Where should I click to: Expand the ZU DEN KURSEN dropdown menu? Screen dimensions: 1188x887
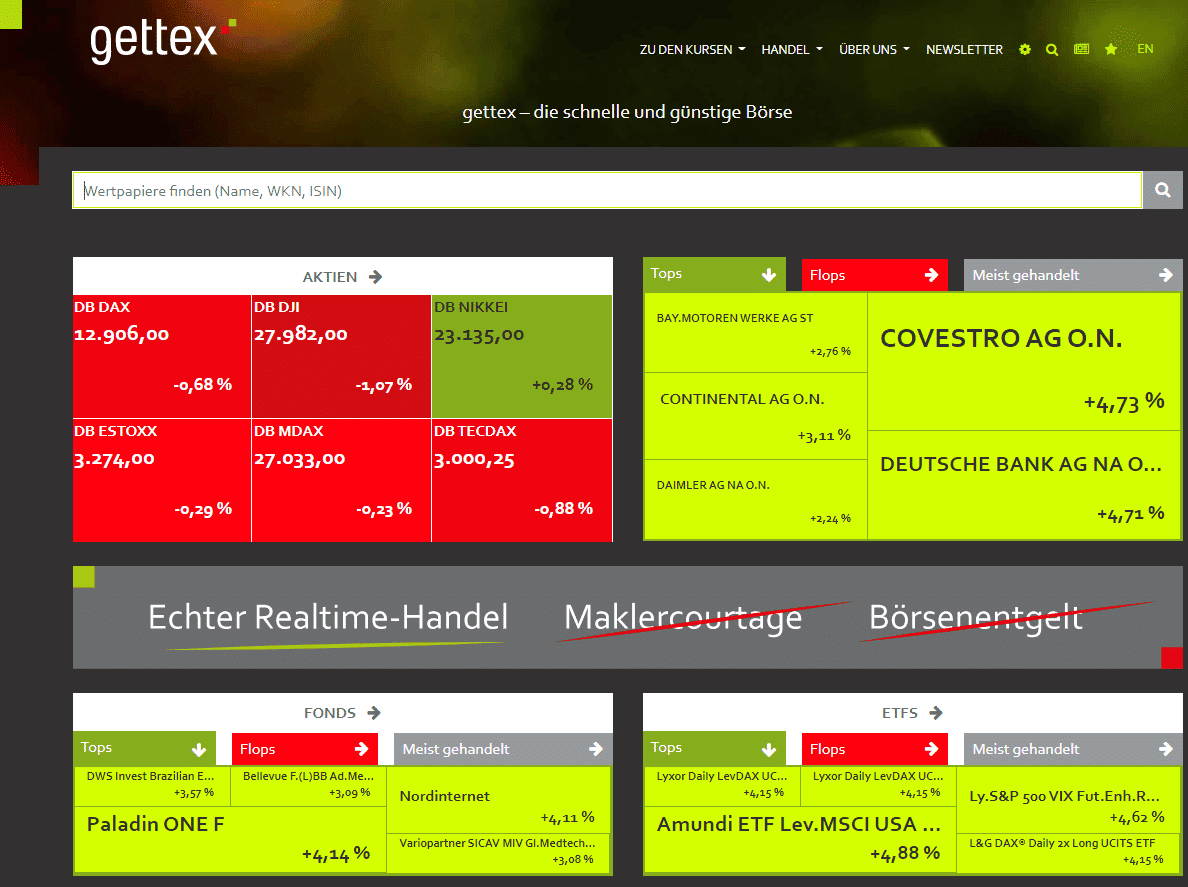(x=692, y=49)
